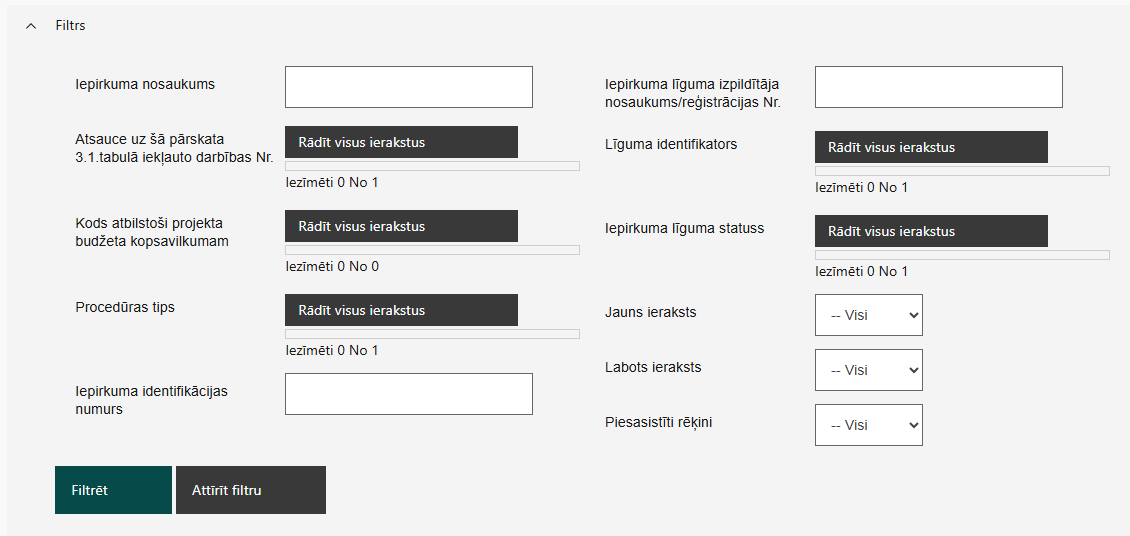This screenshot has width=1130, height=536.
Task: Click the Iepirkuma nosaukums text field
Action: [x=408, y=87]
